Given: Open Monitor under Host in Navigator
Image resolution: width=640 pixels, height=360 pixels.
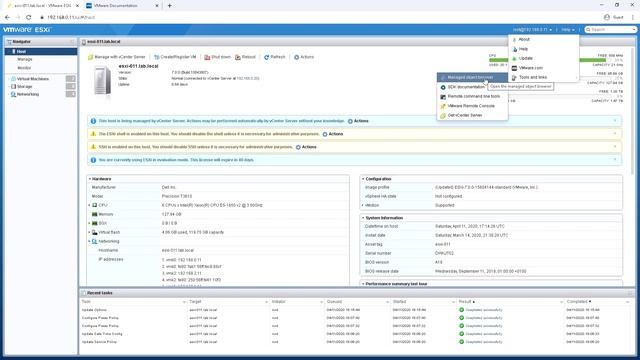Looking at the screenshot, I should pyautogui.click(x=24, y=68).
